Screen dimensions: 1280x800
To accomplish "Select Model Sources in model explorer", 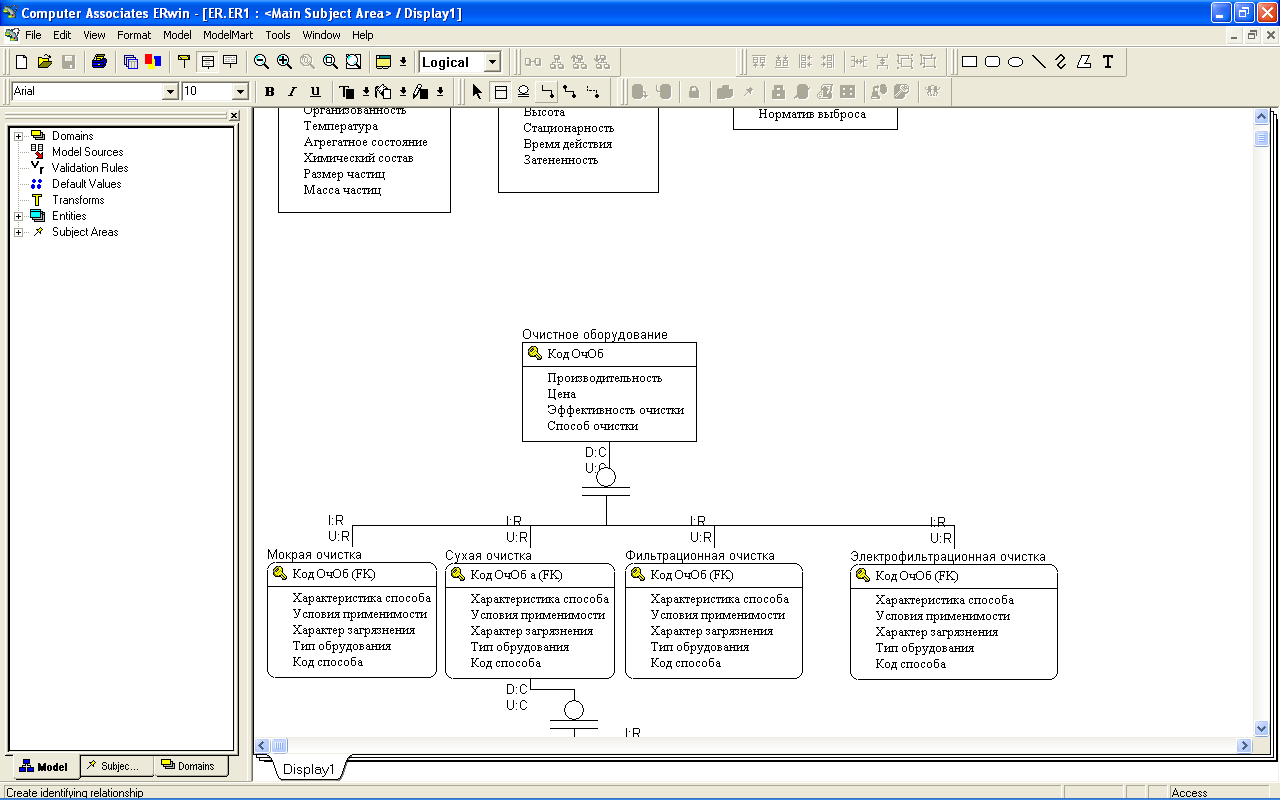I will click(x=88, y=152).
